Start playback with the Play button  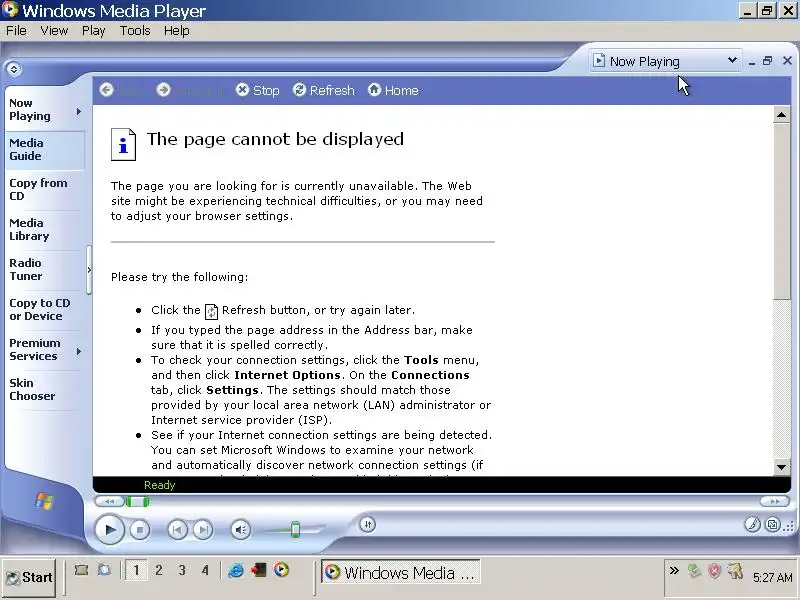(x=110, y=530)
